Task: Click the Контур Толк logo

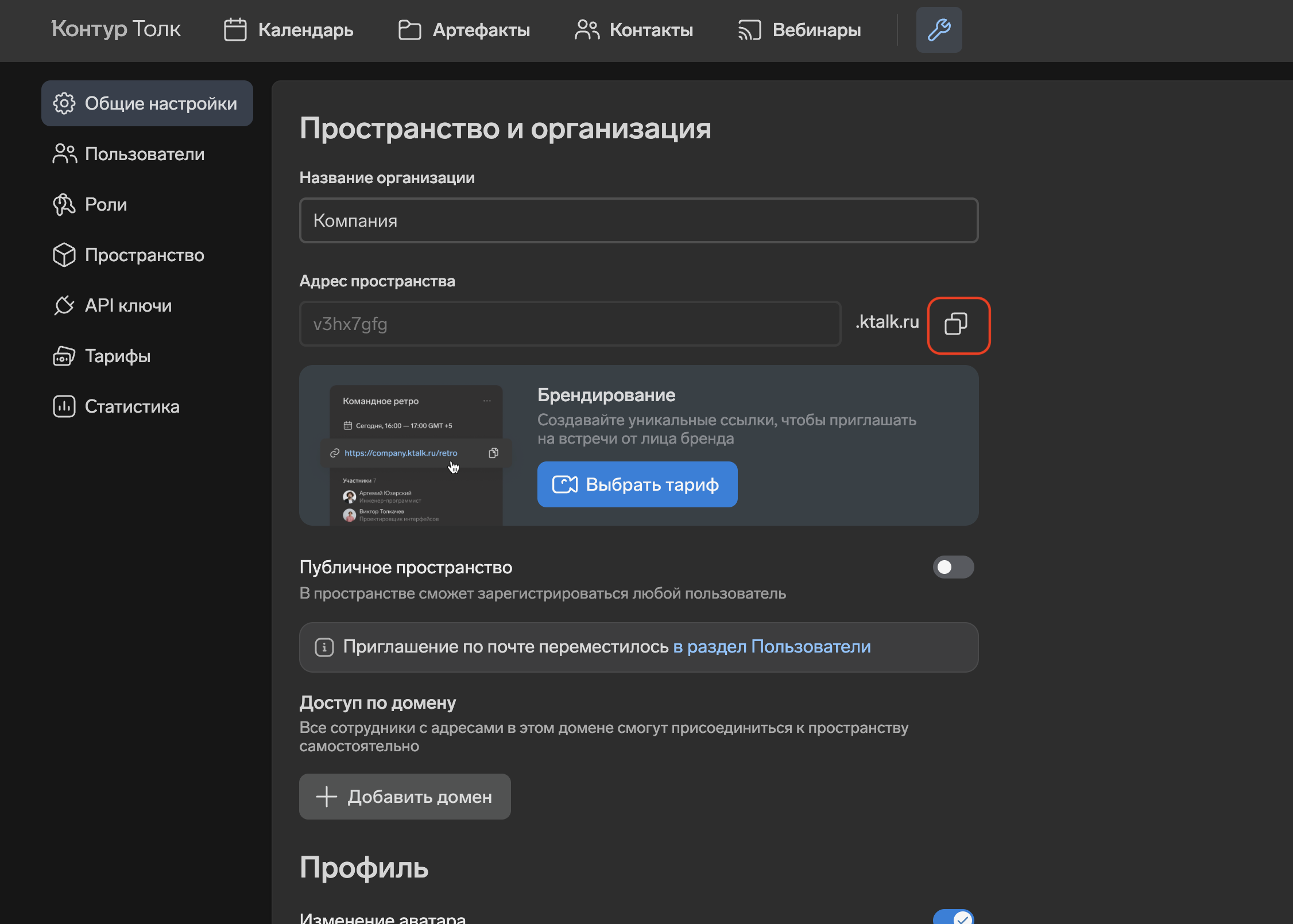Action: [x=116, y=29]
